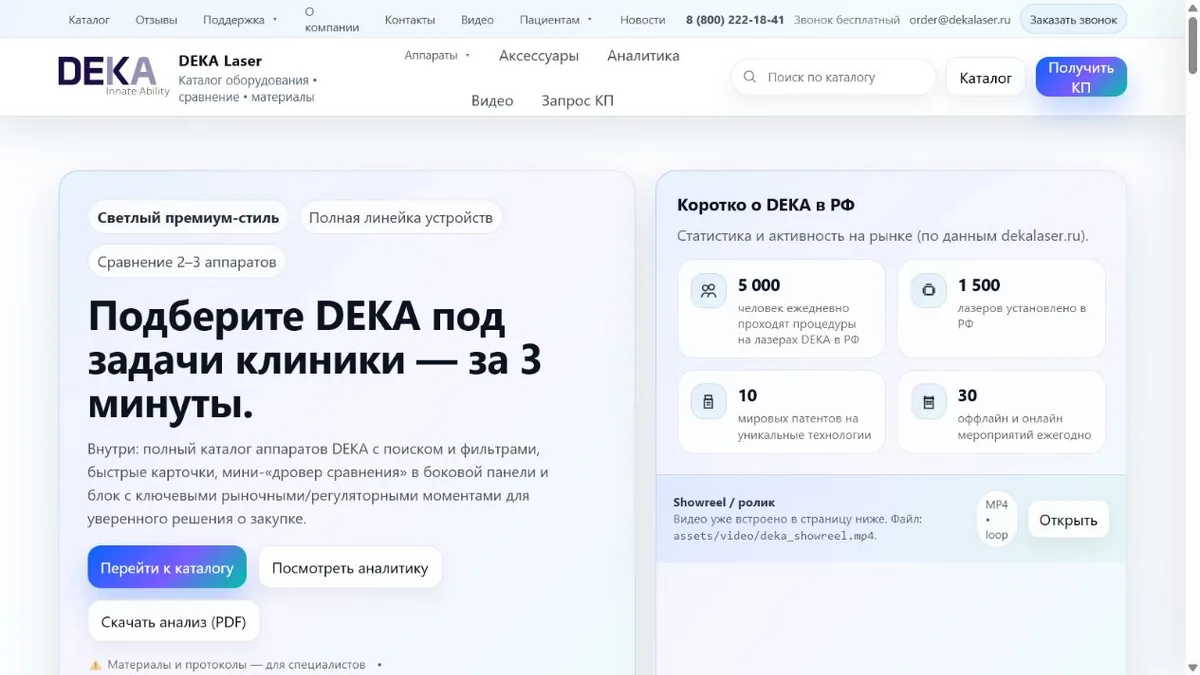This screenshot has width=1200, height=675.
Task: Click Заказать звонок button
Action: (1074, 19)
